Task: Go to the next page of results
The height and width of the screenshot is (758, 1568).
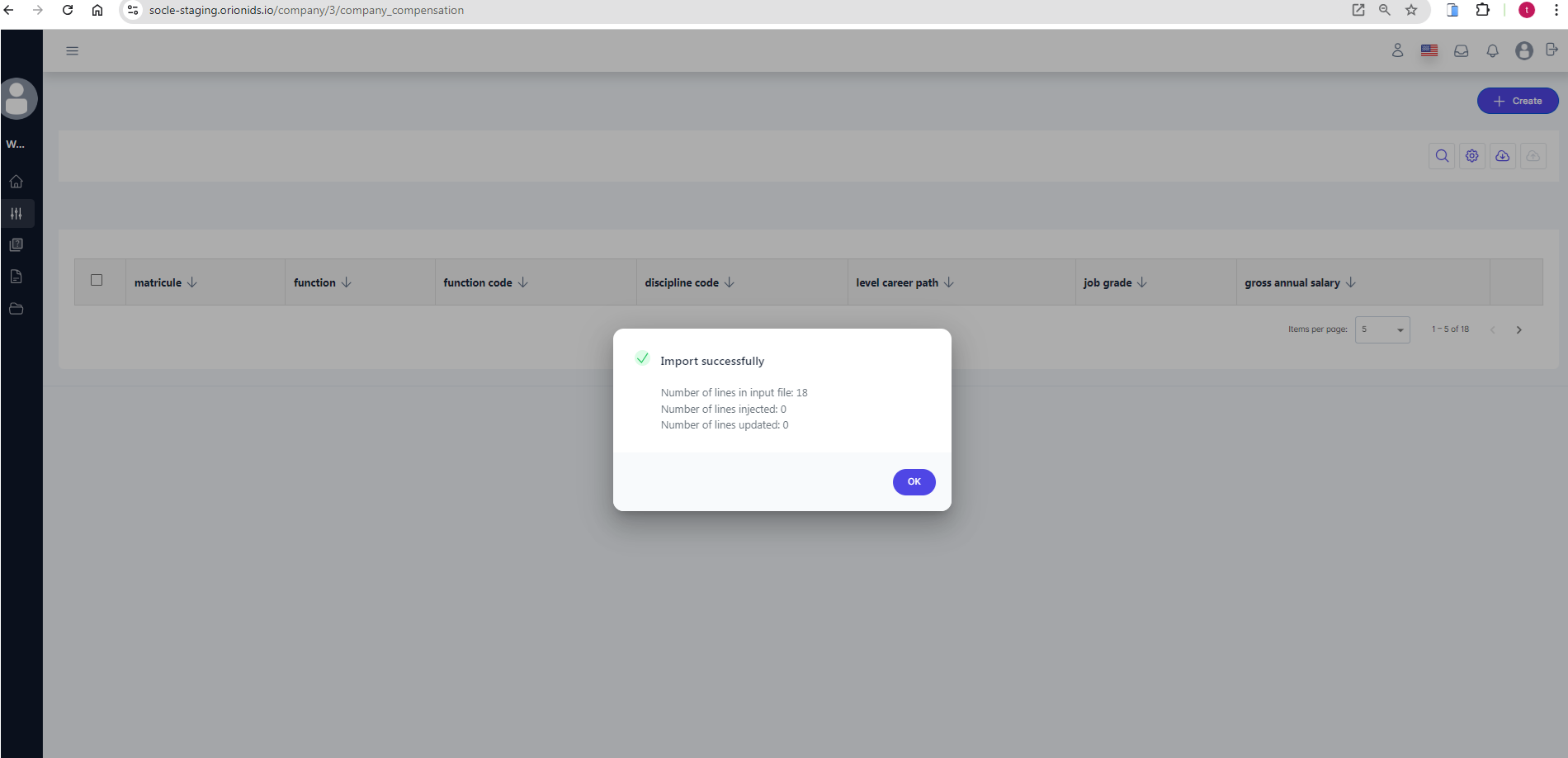Action: (x=1518, y=329)
